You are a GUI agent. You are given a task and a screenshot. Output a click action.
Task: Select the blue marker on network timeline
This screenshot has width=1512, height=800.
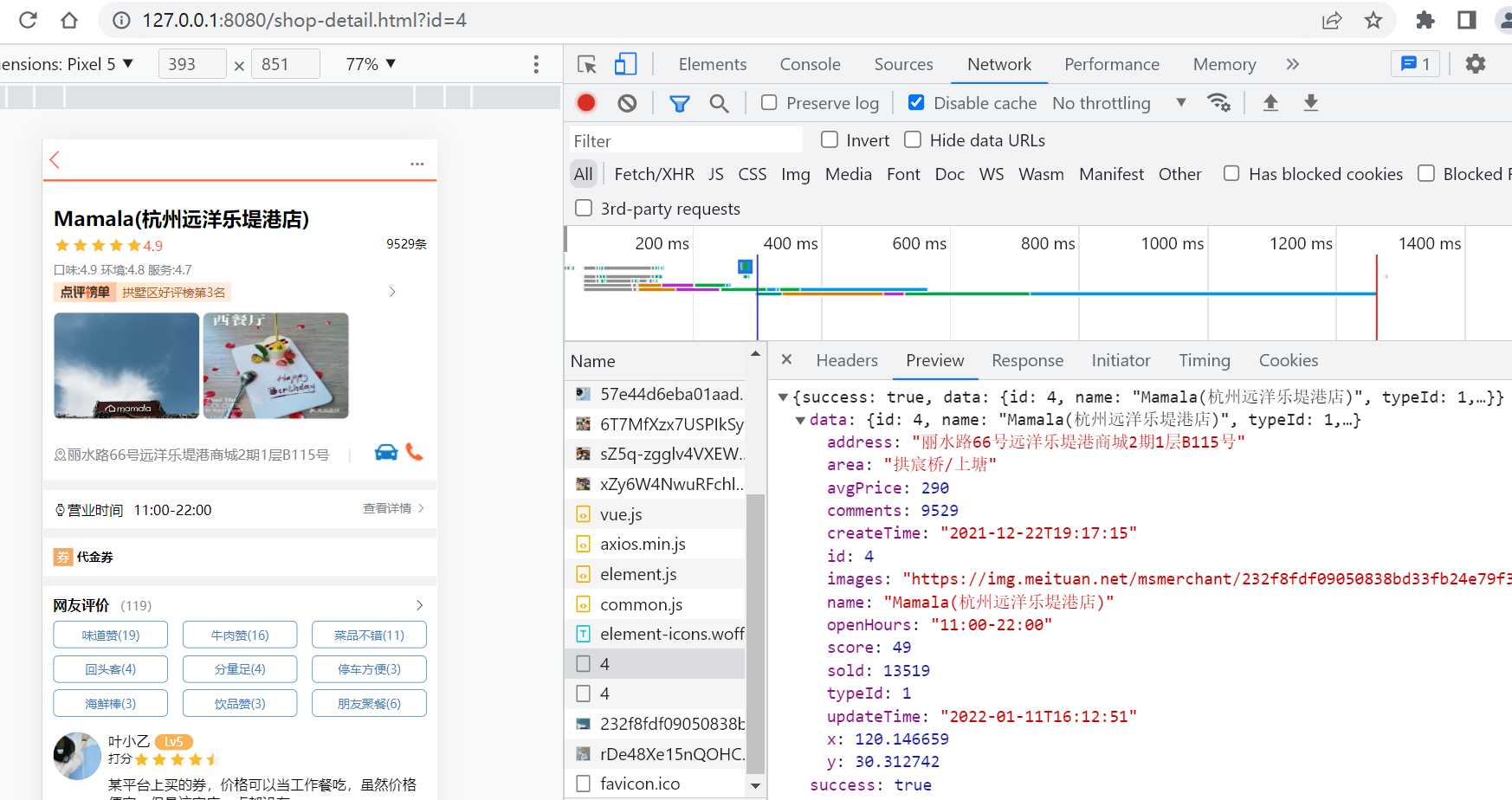(x=745, y=267)
